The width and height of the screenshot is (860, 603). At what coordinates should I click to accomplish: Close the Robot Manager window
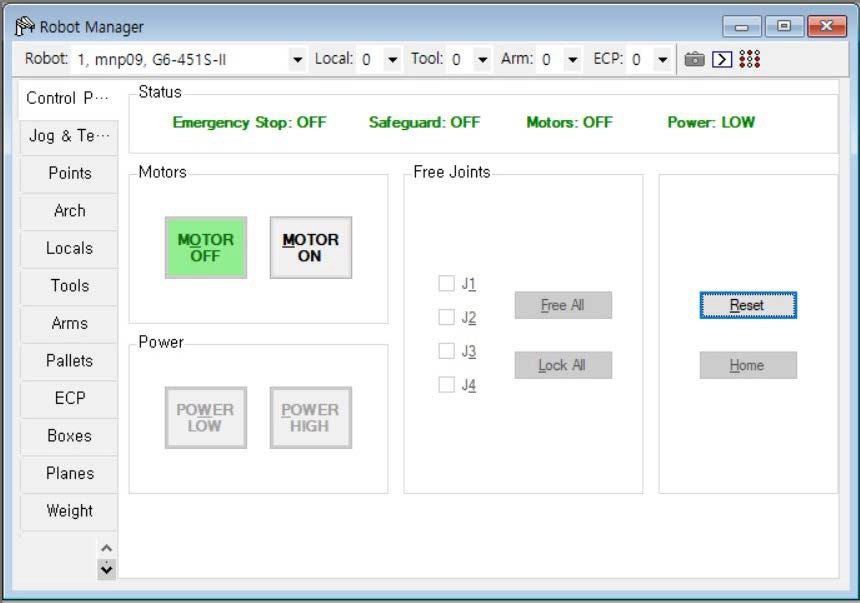coord(827,26)
